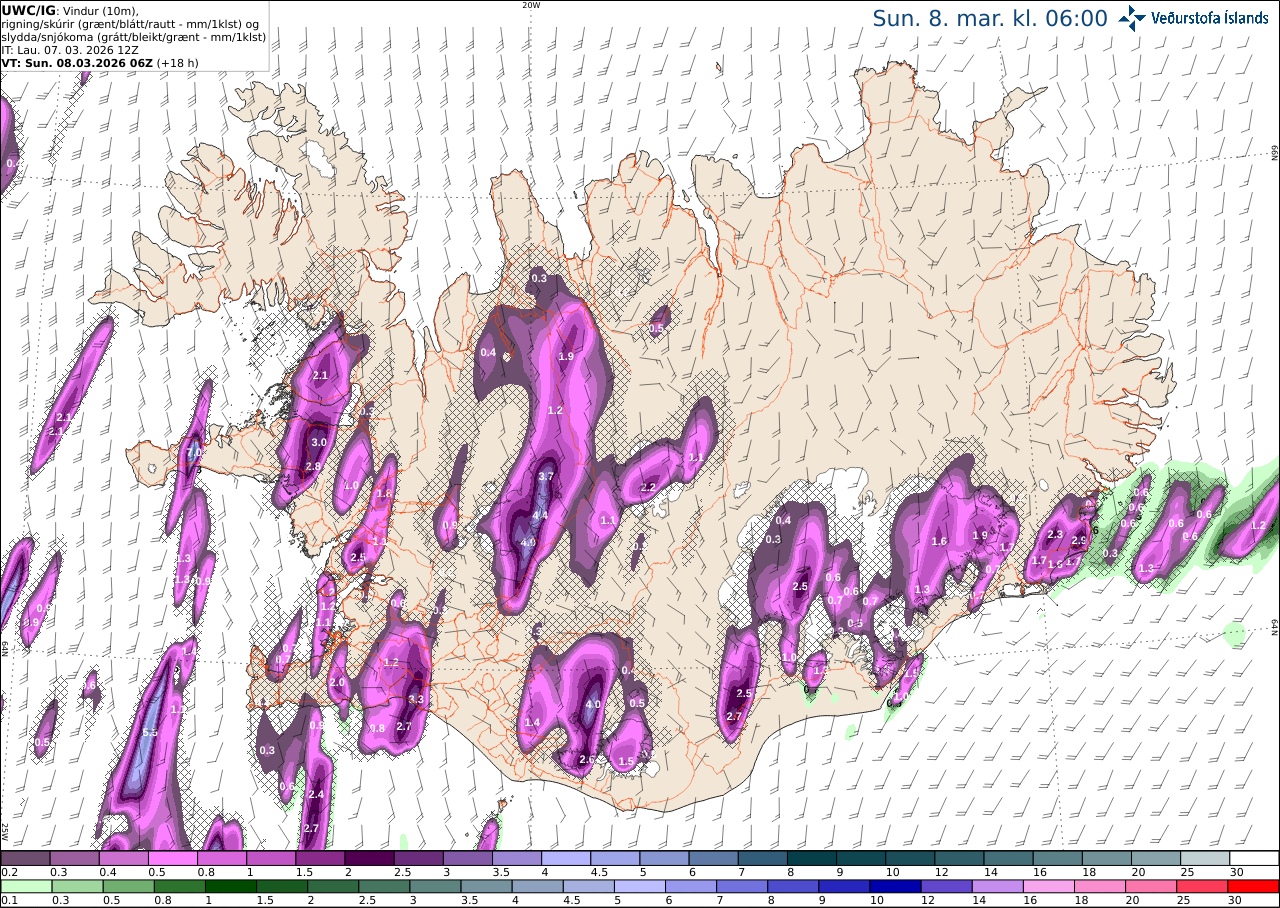Click the Veðurstofa Íslands logo emblem
This screenshot has height=908, width=1280.
coord(1132,18)
